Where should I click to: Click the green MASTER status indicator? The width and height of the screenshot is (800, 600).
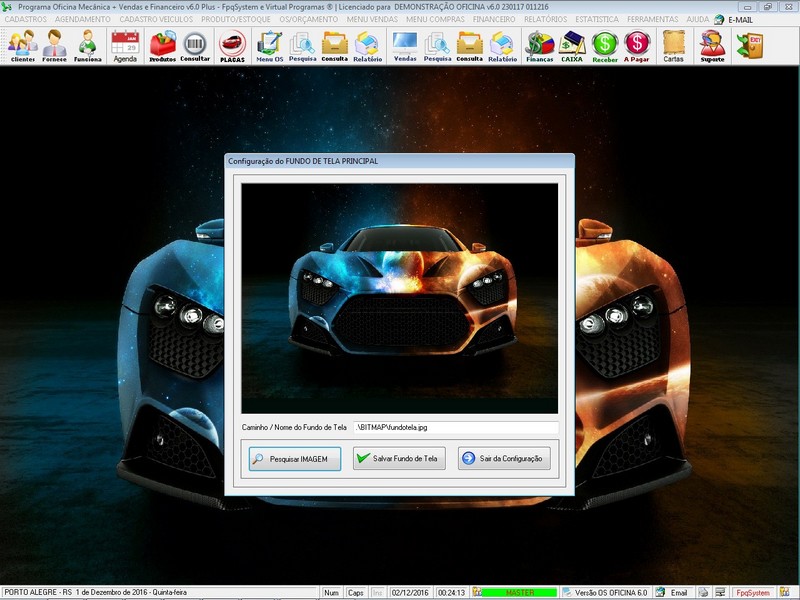(519, 592)
